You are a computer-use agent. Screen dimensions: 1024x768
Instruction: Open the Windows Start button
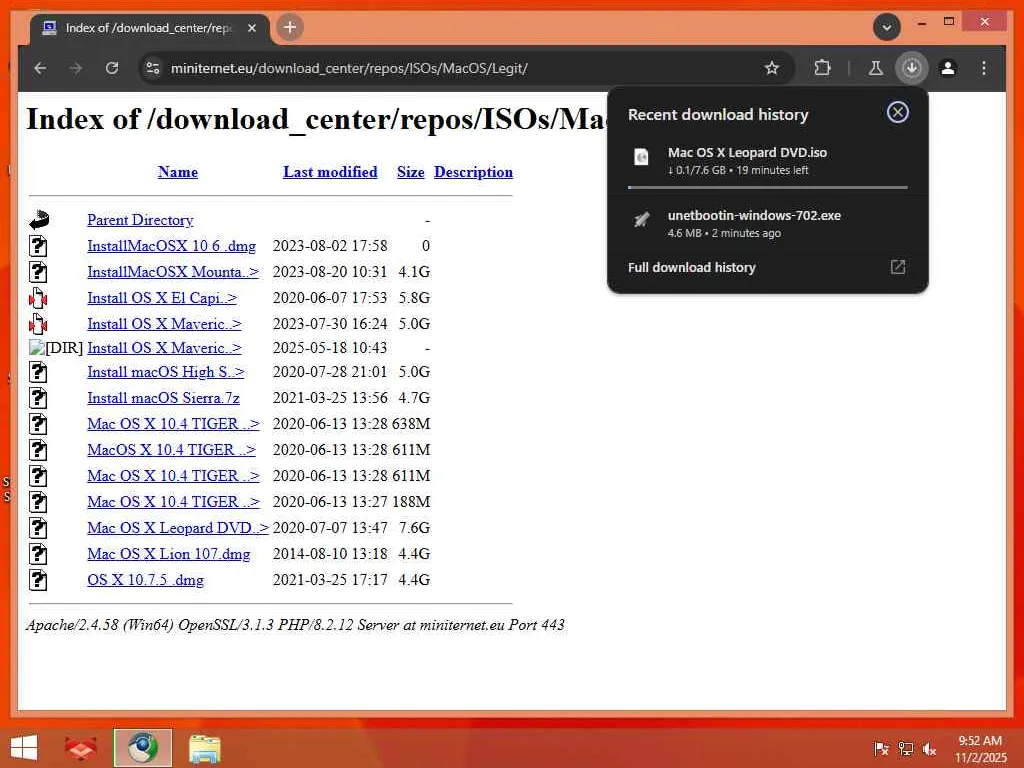pos(24,748)
